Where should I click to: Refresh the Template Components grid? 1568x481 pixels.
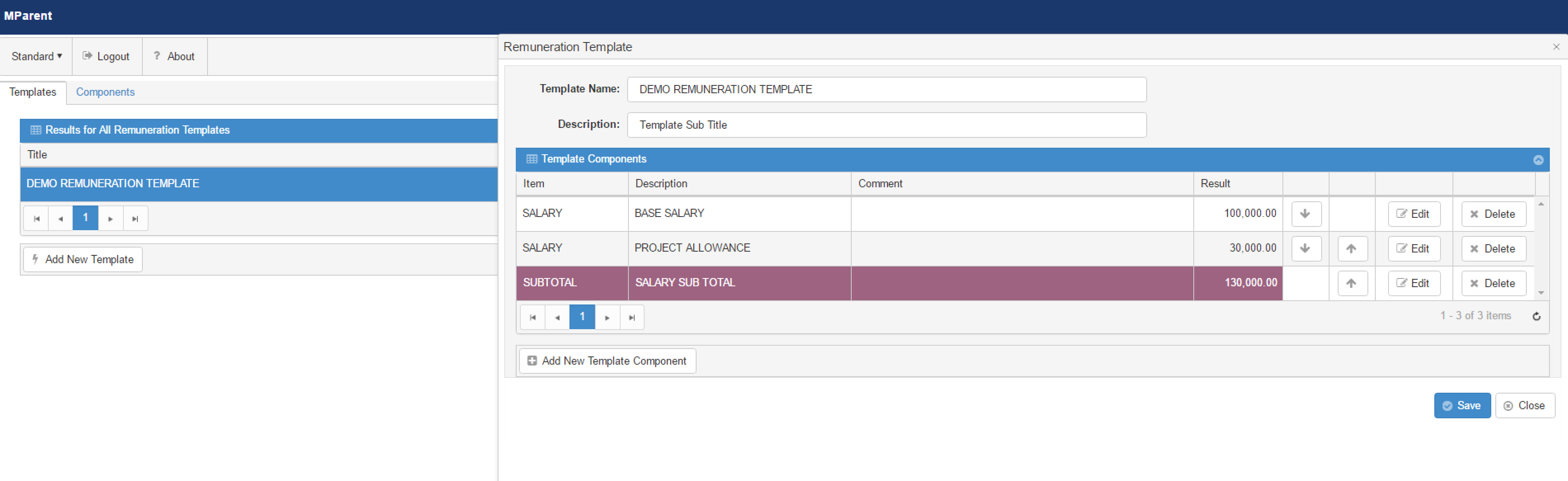[x=1536, y=316]
